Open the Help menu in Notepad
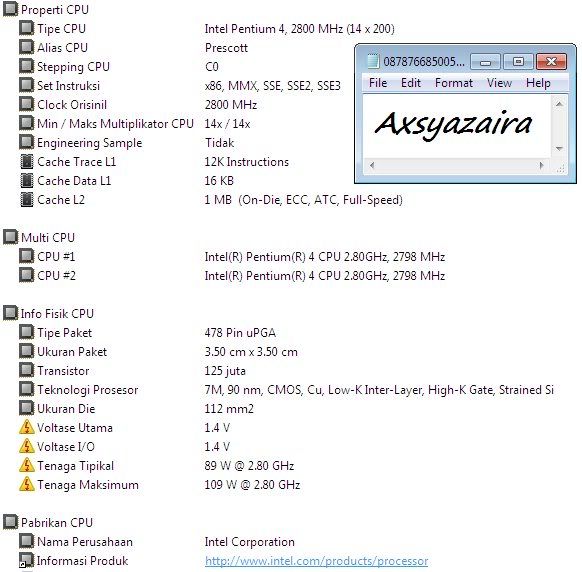The width and height of the screenshot is (582, 572). (538, 83)
